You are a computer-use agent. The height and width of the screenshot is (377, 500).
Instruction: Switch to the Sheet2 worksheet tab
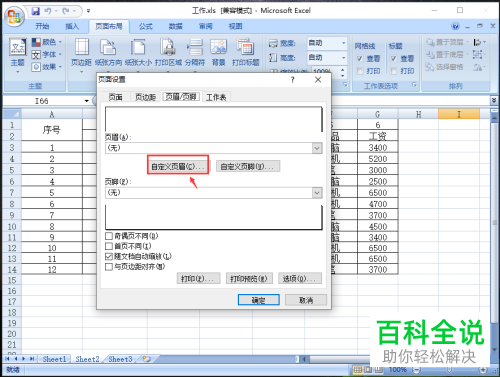coord(87,359)
